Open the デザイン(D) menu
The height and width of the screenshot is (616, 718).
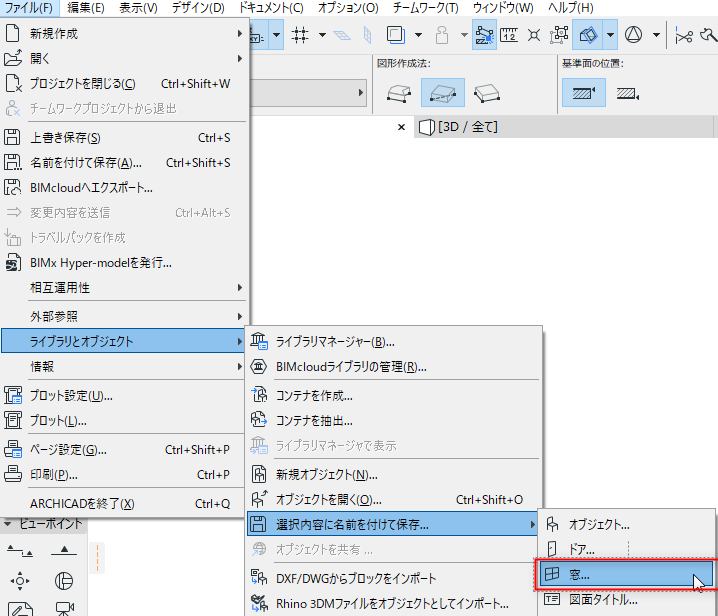pyautogui.click(x=198, y=8)
